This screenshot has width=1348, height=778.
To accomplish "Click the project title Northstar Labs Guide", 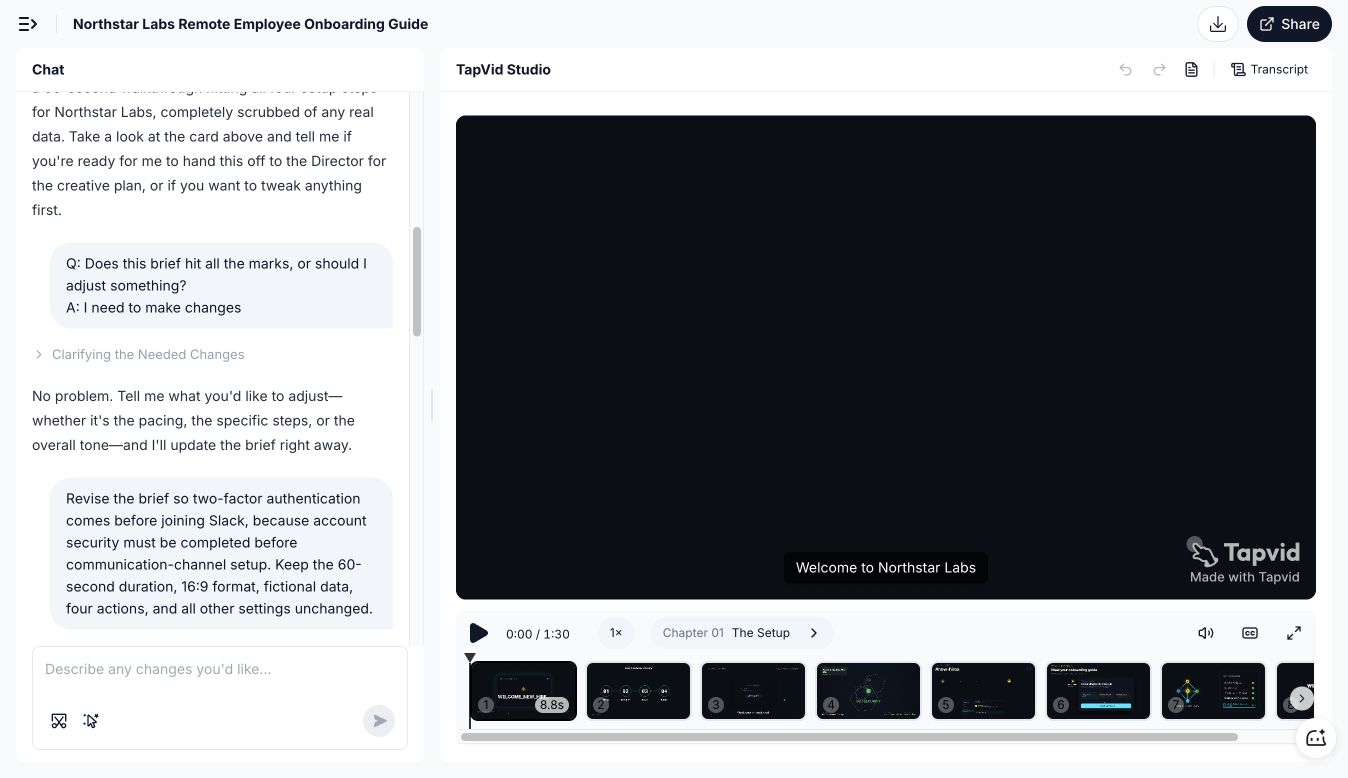I will point(250,24).
